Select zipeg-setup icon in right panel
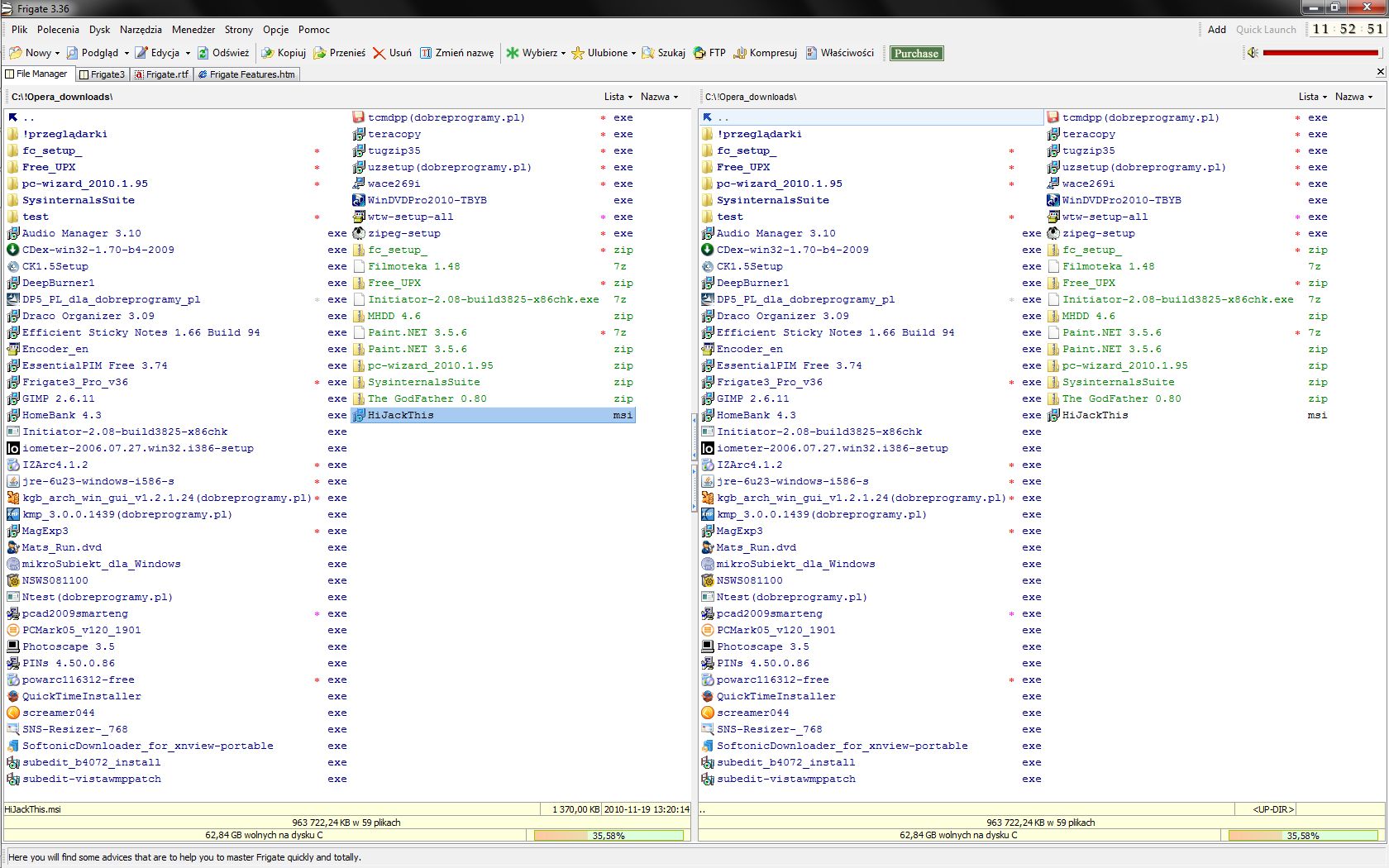The height and width of the screenshot is (868, 1389). (1052, 233)
